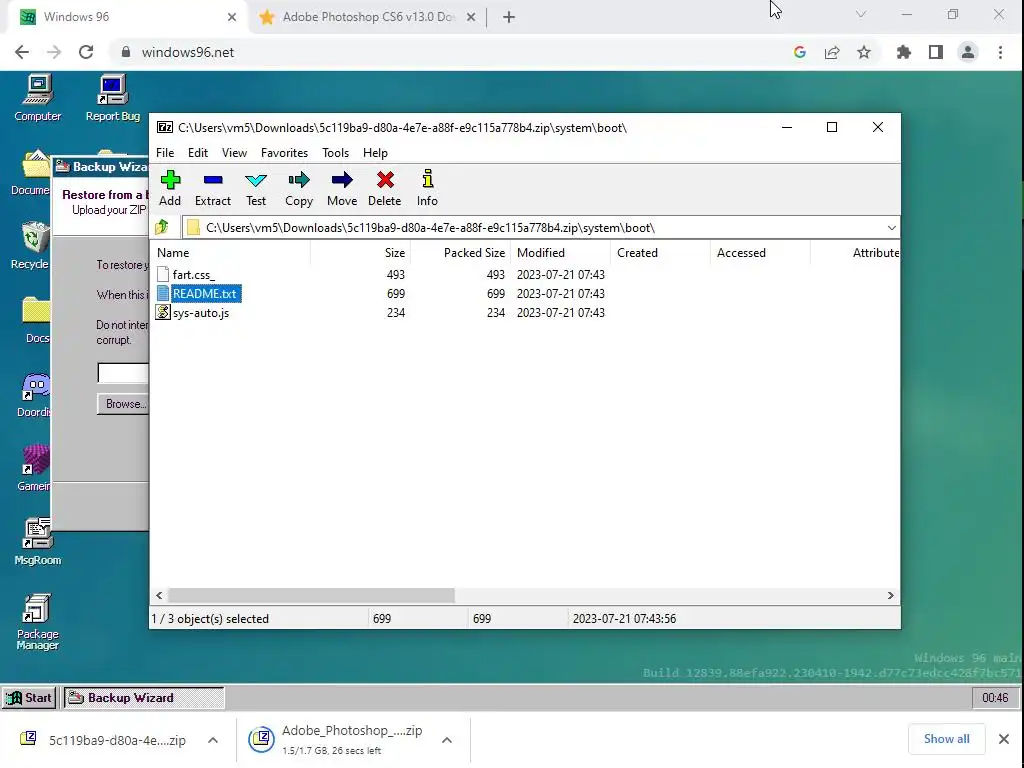Go back in browser history
The height and width of the screenshot is (768, 1024).
22,52
